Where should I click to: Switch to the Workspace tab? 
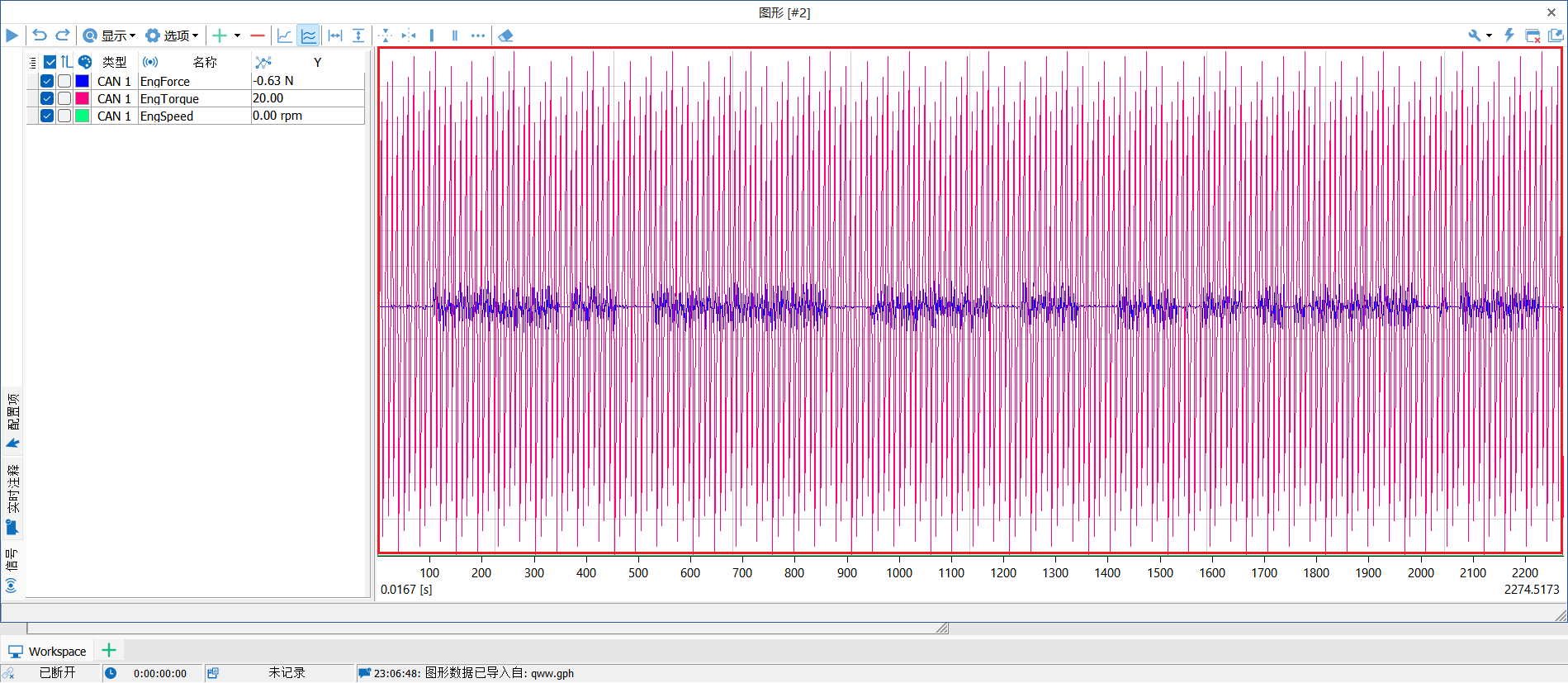point(47,651)
